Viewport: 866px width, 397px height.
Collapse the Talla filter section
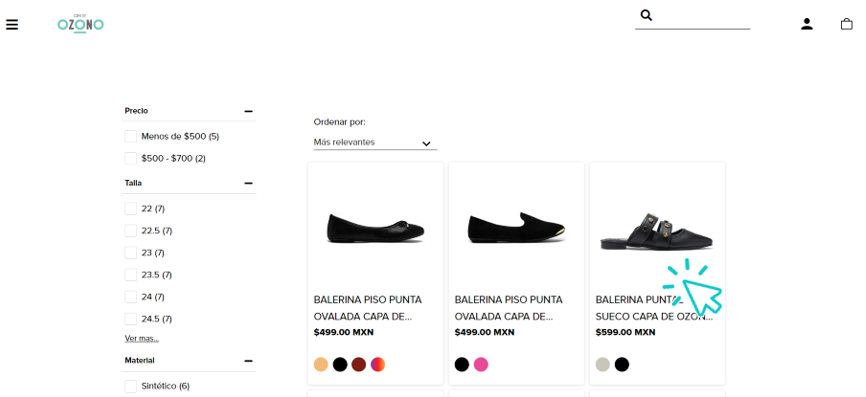[249, 183]
